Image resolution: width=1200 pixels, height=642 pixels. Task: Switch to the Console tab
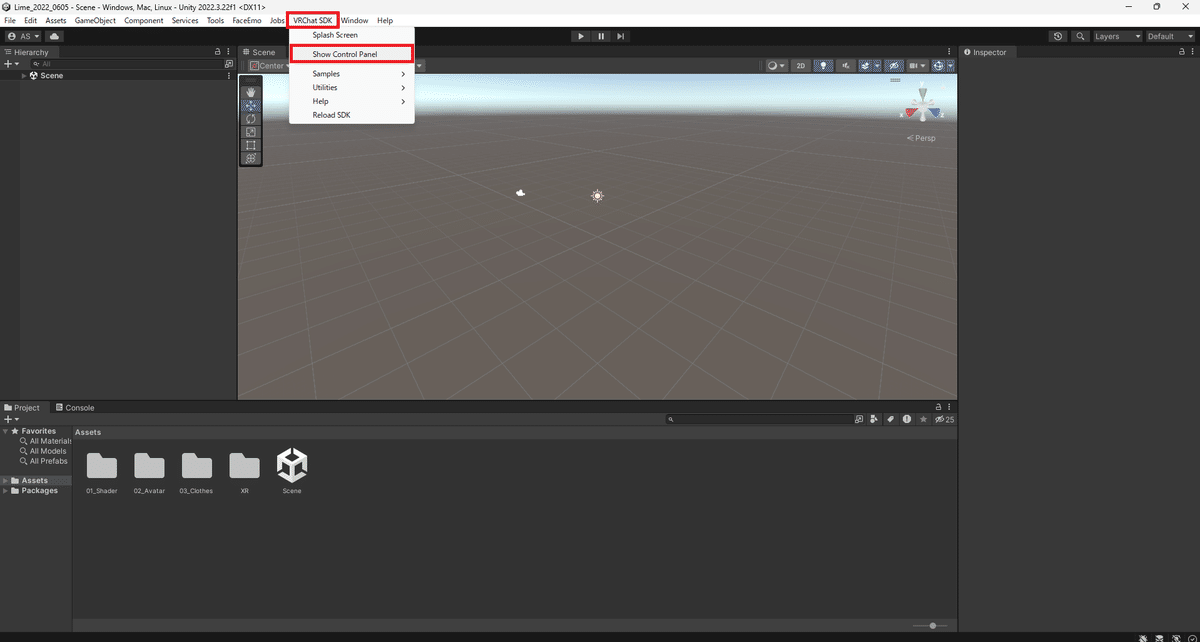[x=75, y=408]
